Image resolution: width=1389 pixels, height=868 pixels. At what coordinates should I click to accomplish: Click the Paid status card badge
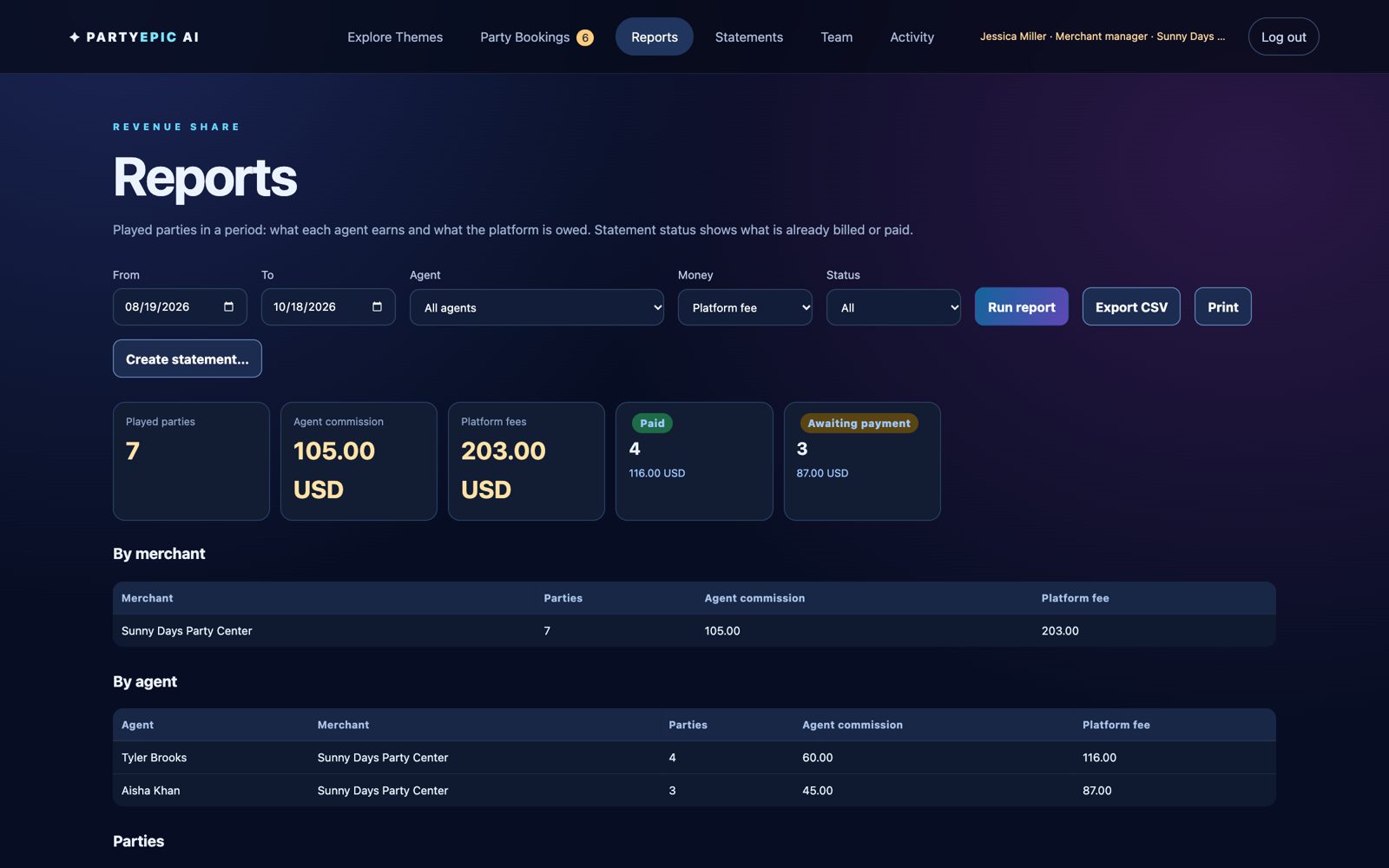point(652,424)
